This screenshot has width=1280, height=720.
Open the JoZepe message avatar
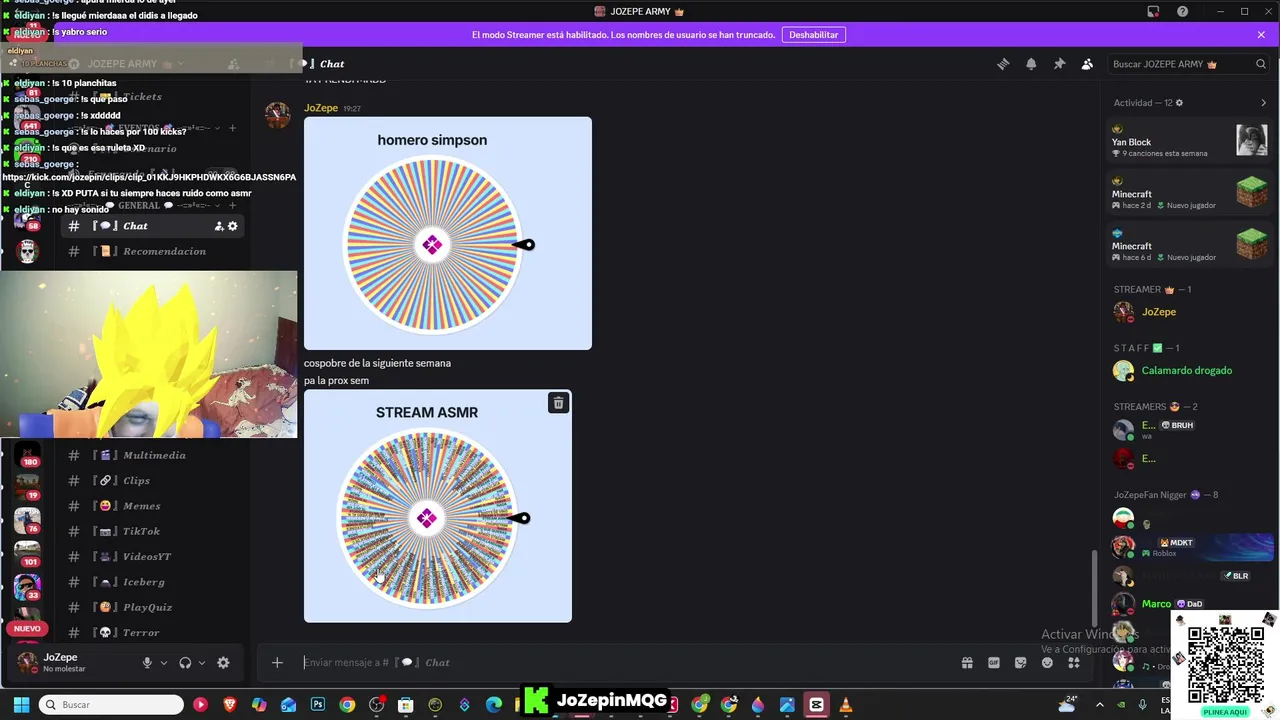point(277,115)
